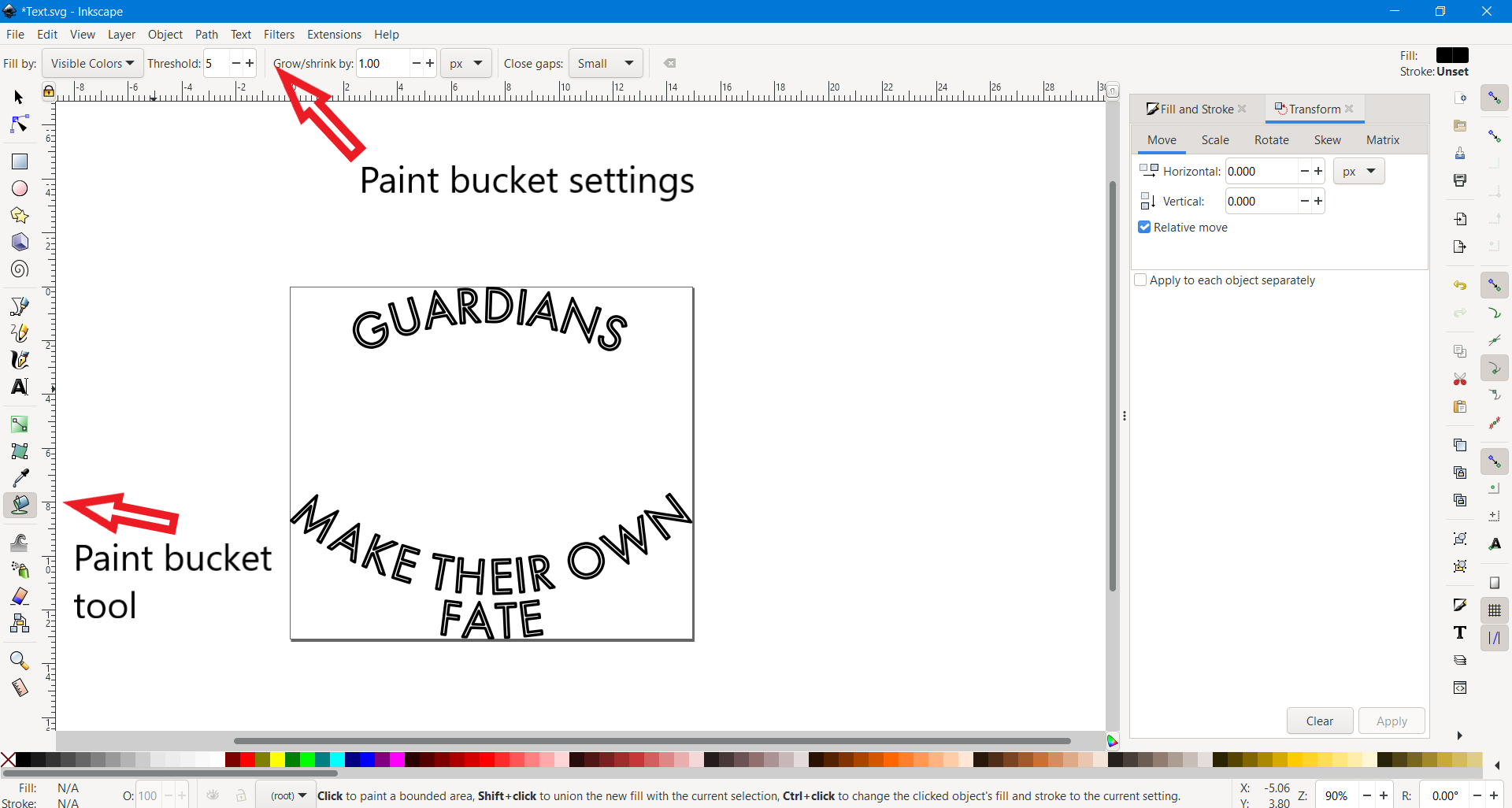1512x808 pixels.
Task: Select the Zoom tool
Action: 20,662
